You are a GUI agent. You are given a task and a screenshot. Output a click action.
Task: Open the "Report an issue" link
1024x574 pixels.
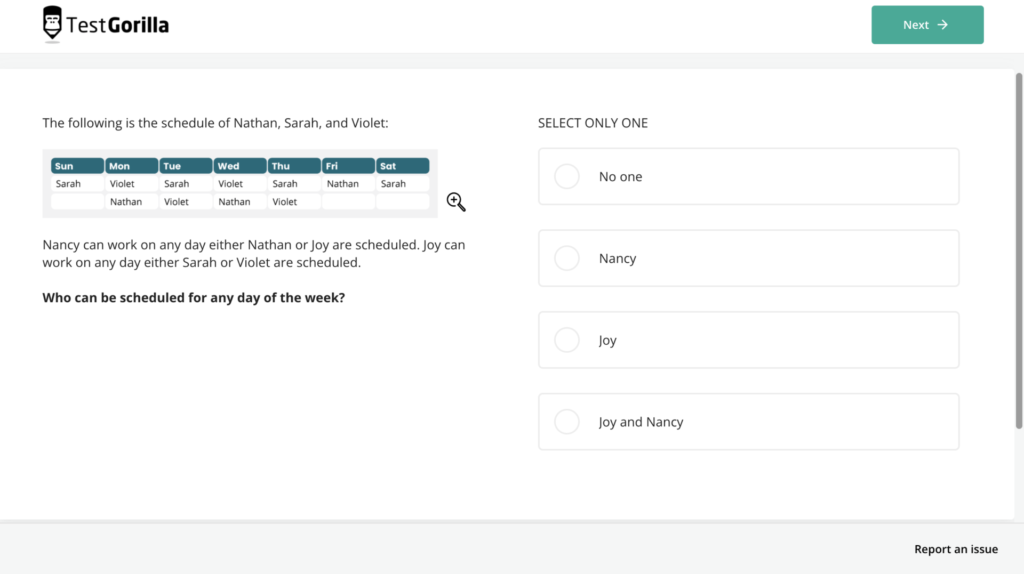click(x=955, y=549)
